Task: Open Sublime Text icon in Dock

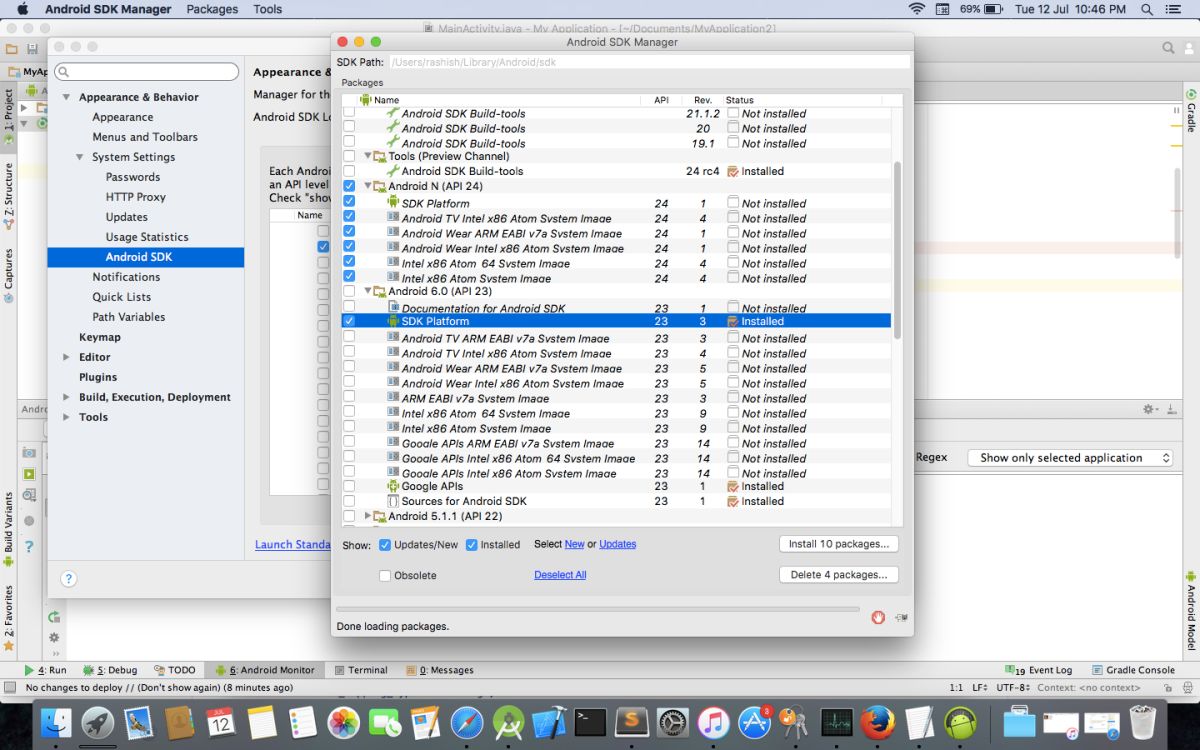Action: tap(631, 722)
